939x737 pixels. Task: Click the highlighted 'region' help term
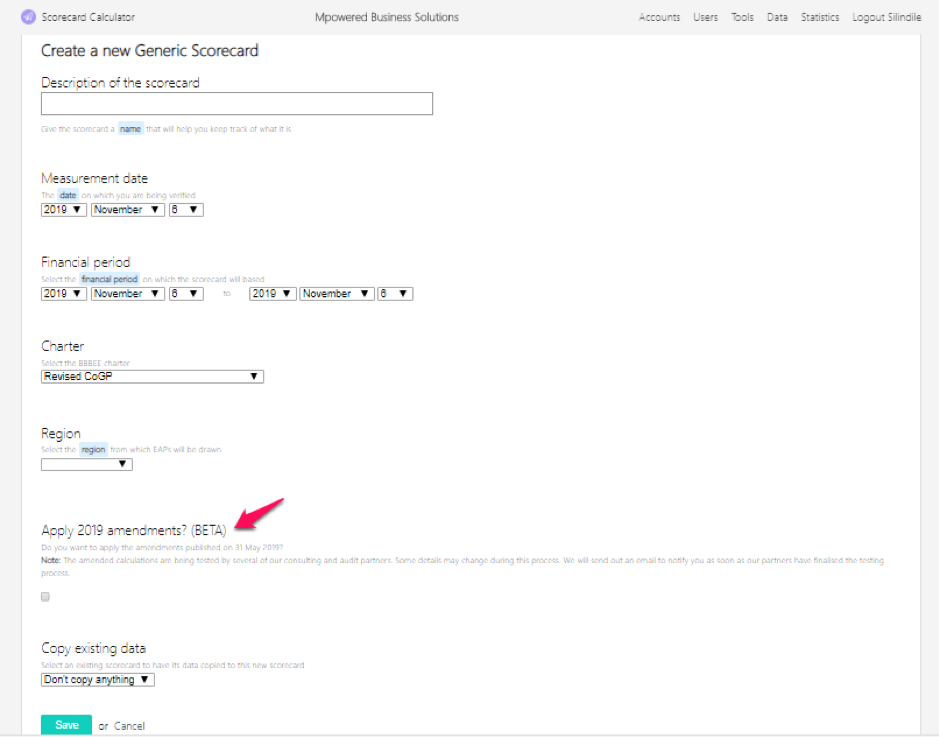point(93,450)
